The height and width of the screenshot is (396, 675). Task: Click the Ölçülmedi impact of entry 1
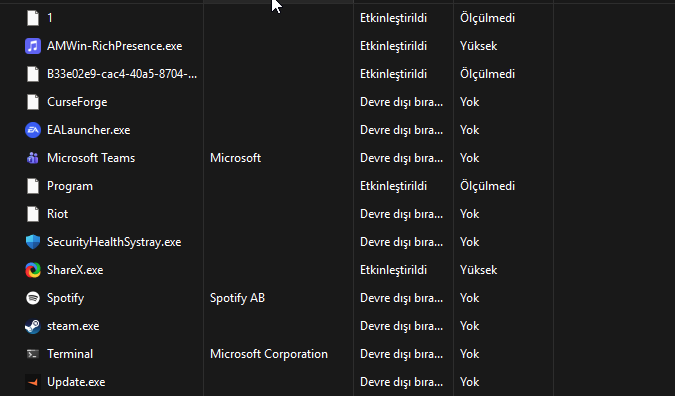coord(487,18)
